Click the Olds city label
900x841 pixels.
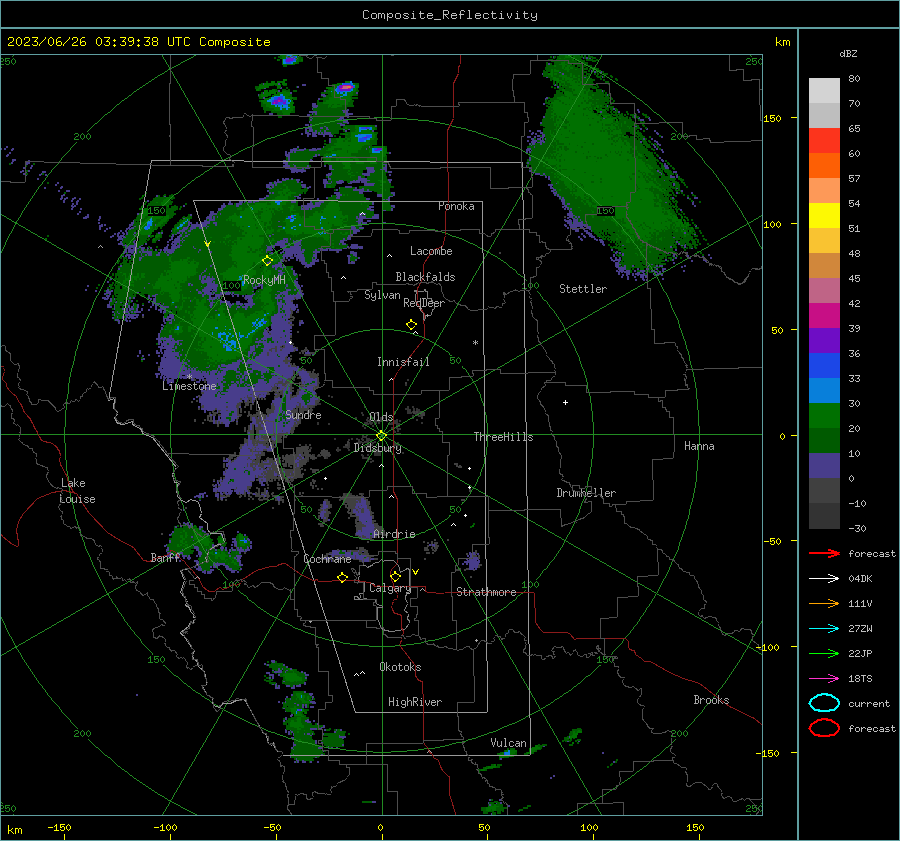(381, 417)
